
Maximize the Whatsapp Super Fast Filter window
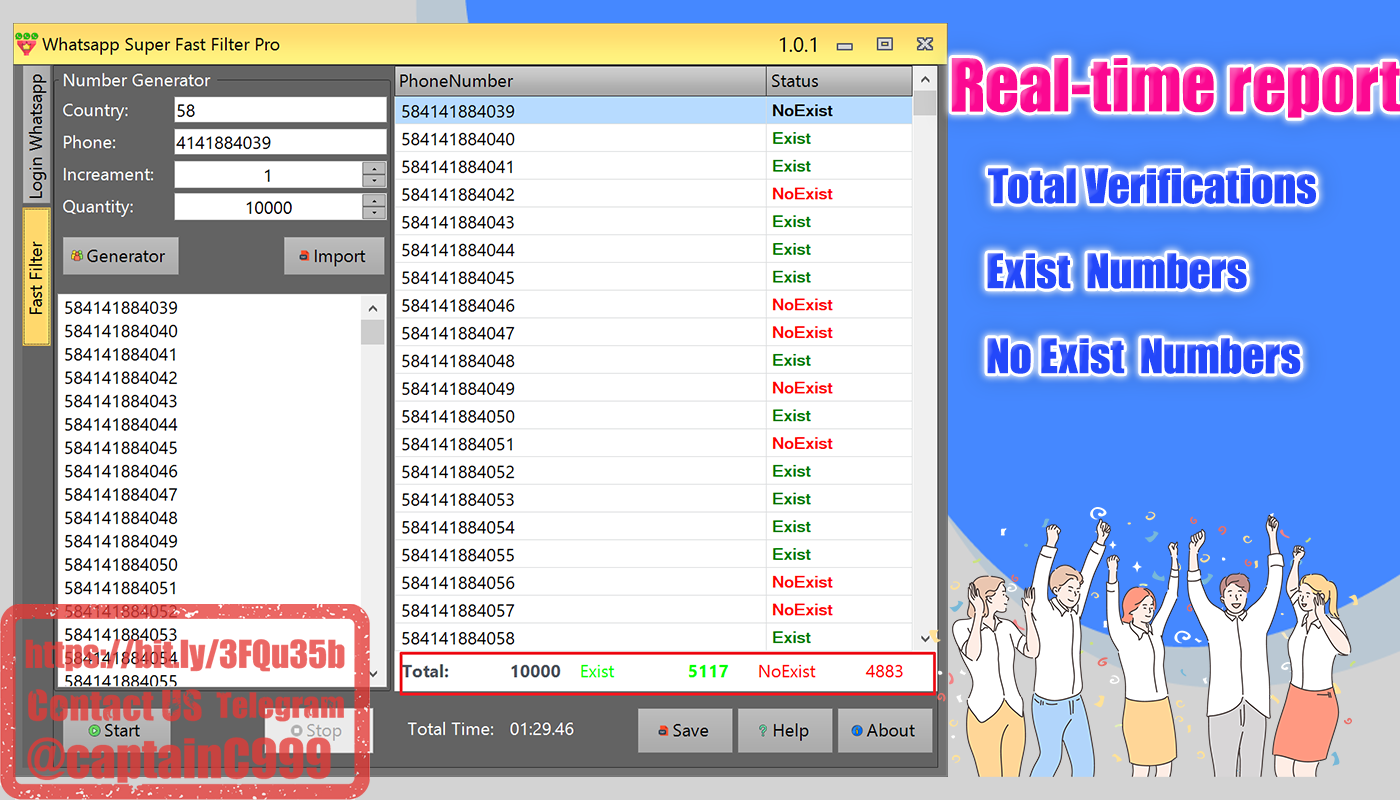pos(884,44)
